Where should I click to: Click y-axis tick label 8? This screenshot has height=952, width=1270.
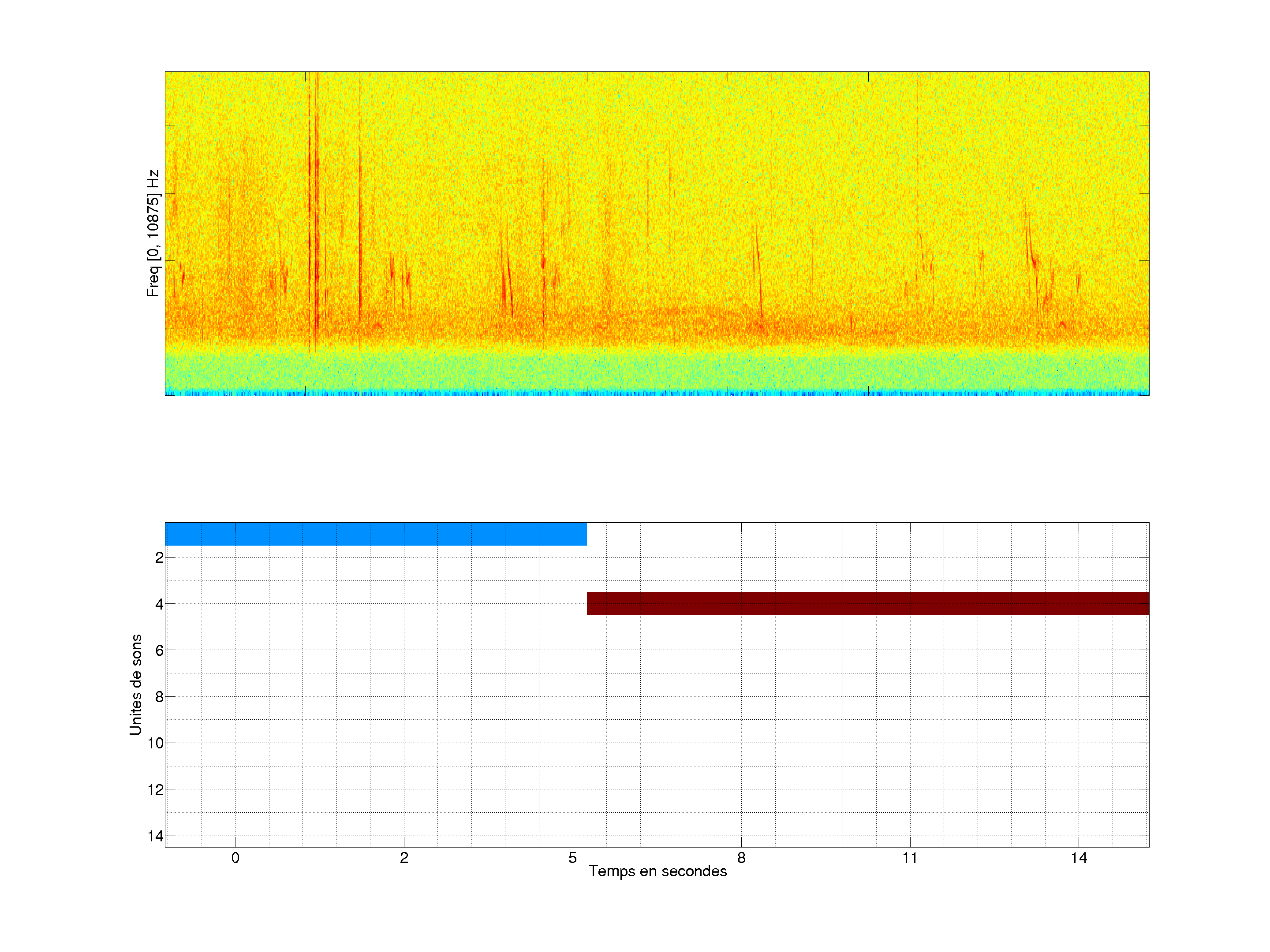pos(159,697)
